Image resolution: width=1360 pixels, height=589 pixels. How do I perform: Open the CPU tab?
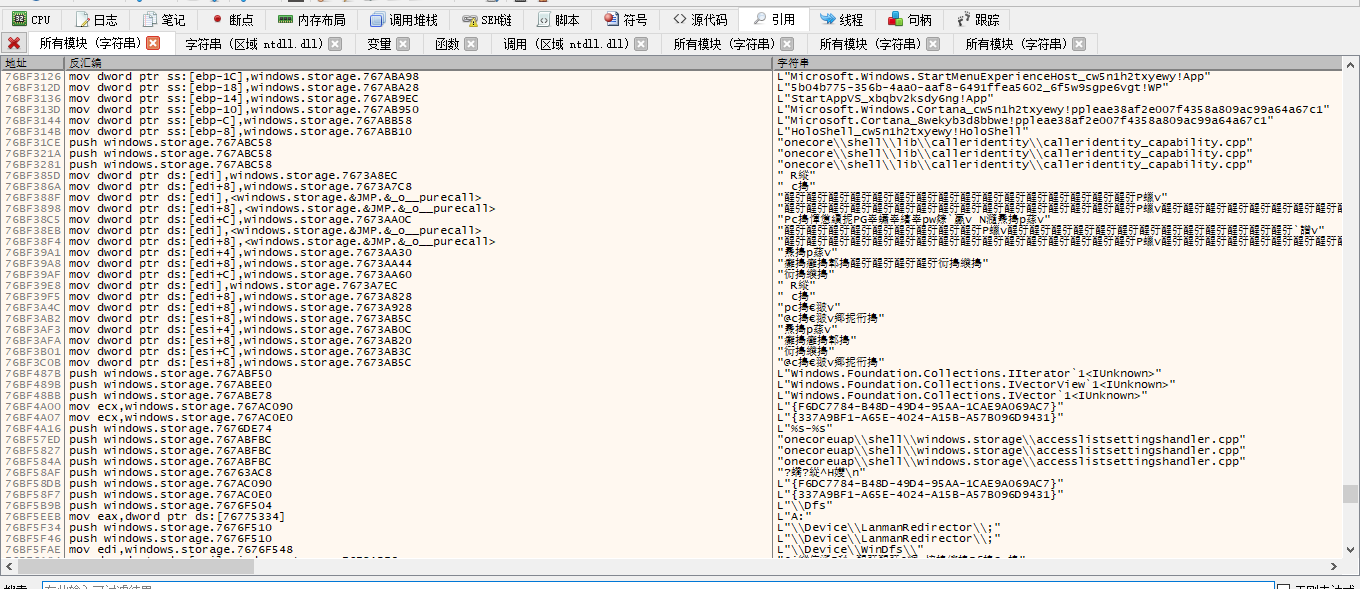pyautogui.click(x=32, y=19)
